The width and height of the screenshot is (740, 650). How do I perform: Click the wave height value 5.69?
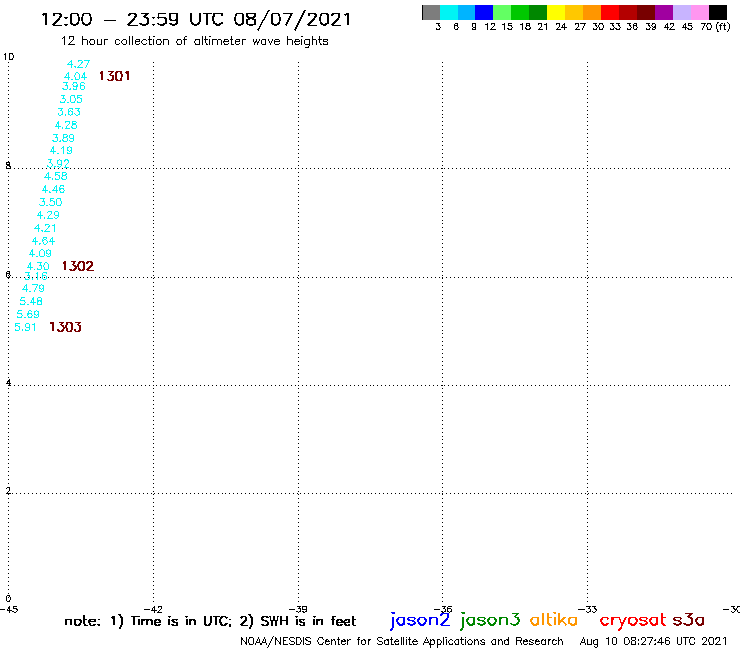[x=28, y=314]
